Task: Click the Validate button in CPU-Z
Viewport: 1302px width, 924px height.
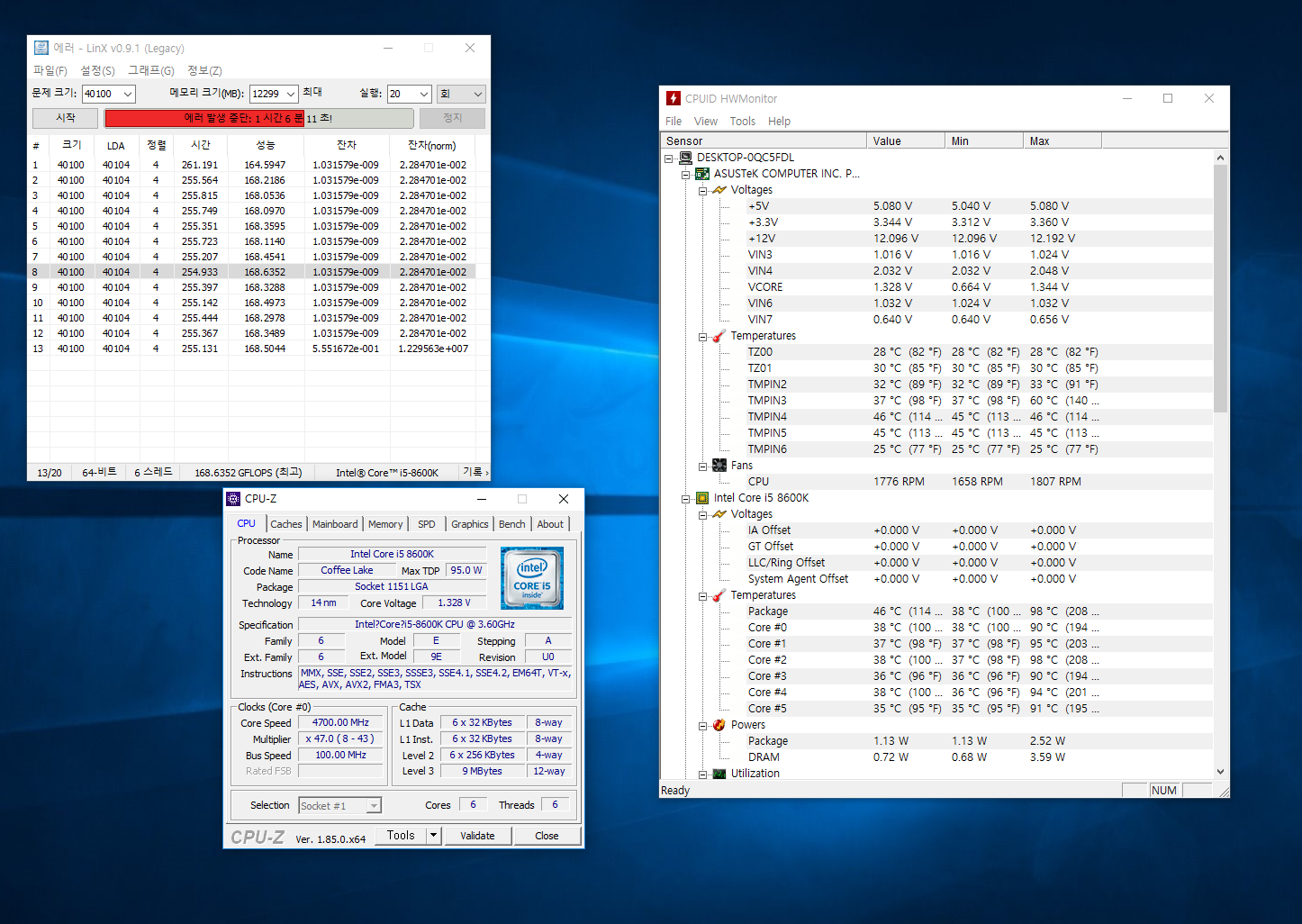Action: point(477,836)
